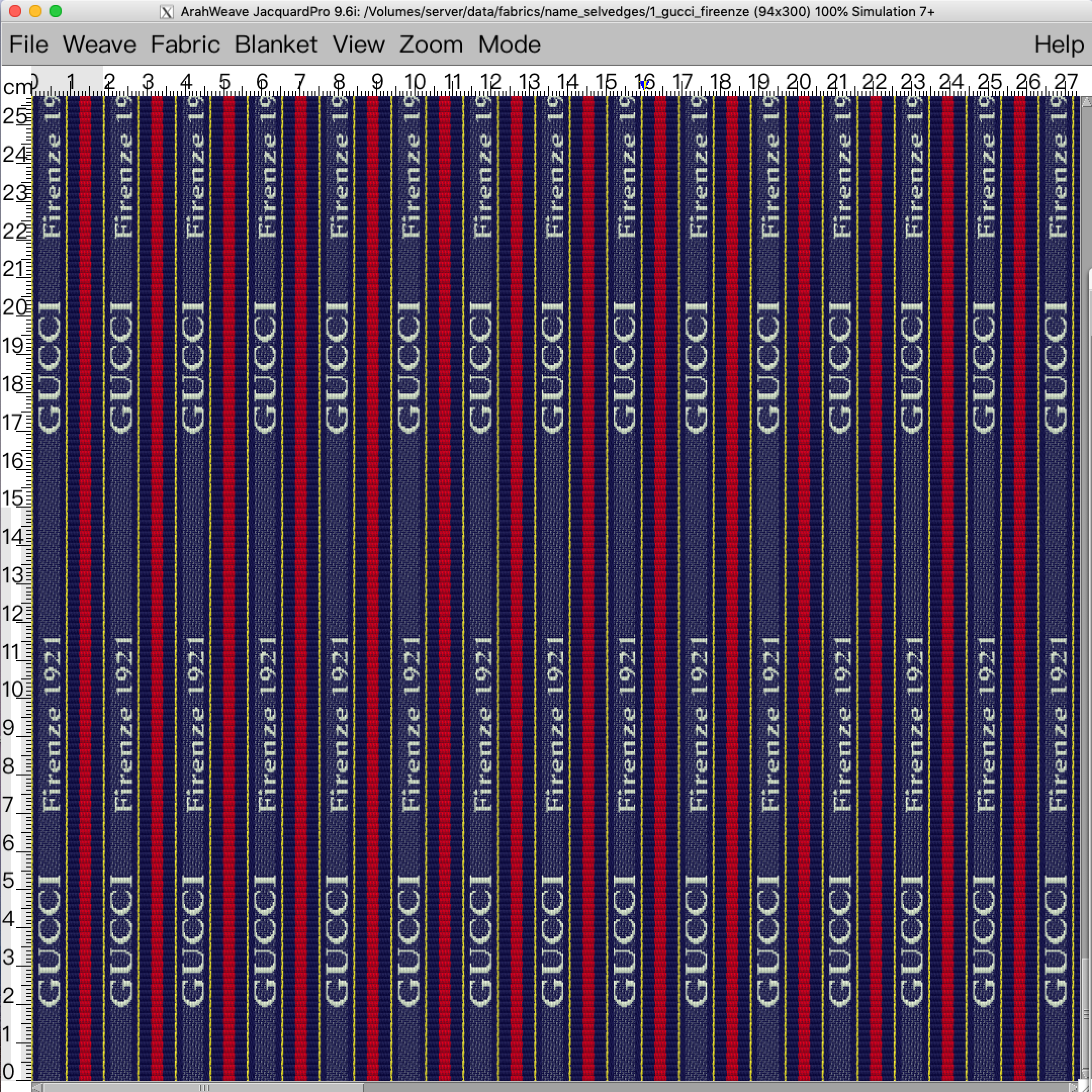Click the yellow minimize window button
The width and height of the screenshot is (1092, 1092).
pyautogui.click(x=35, y=11)
